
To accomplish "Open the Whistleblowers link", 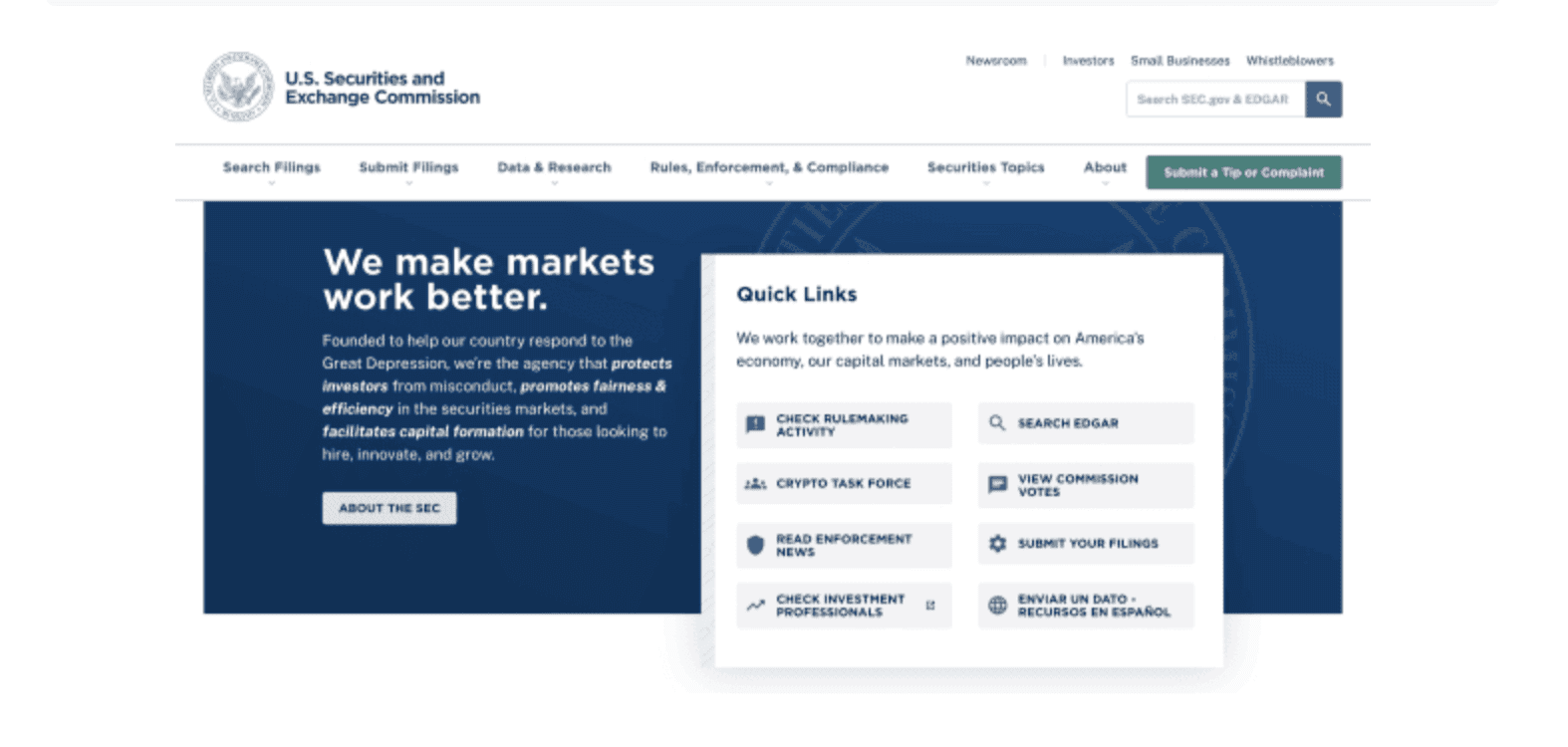I will pos(1289,61).
